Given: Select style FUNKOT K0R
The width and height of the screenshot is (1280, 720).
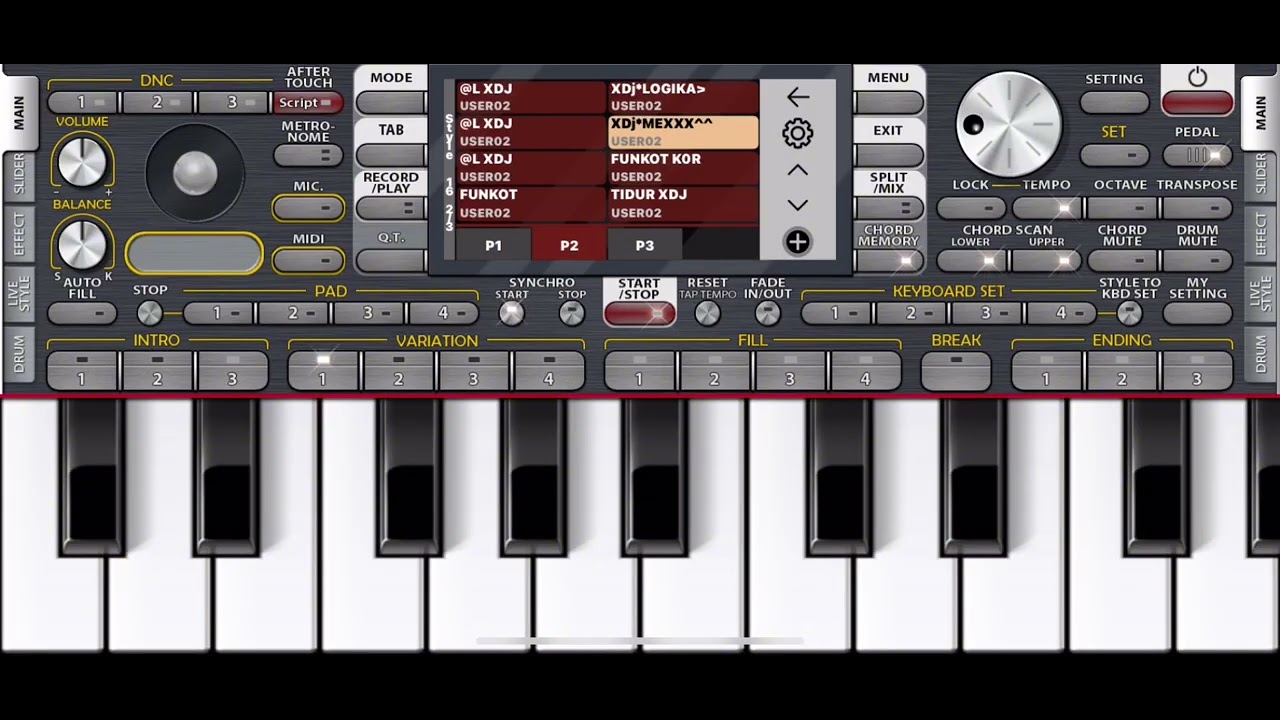Looking at the screenshot, I should [x=682, y=168].
